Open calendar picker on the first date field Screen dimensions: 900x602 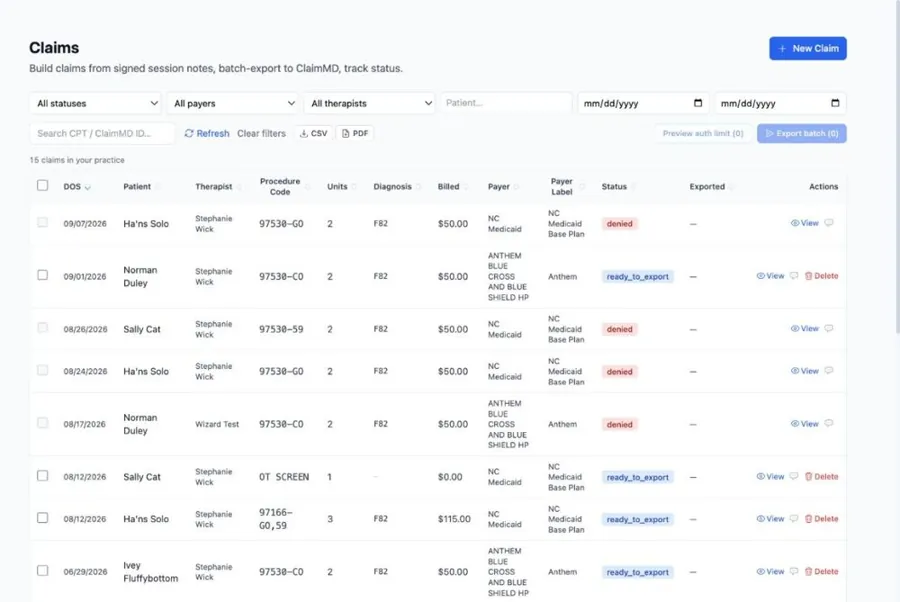pos(698,103)
